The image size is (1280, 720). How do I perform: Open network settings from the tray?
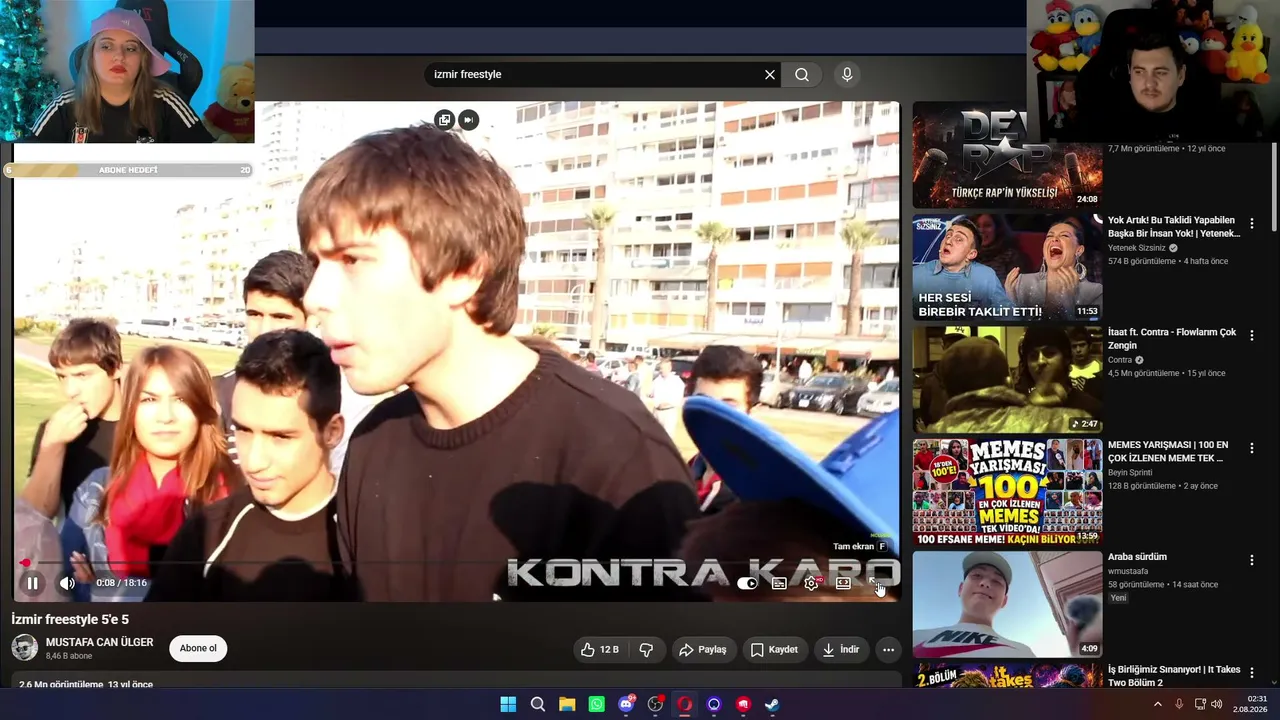coord(1200,704)
